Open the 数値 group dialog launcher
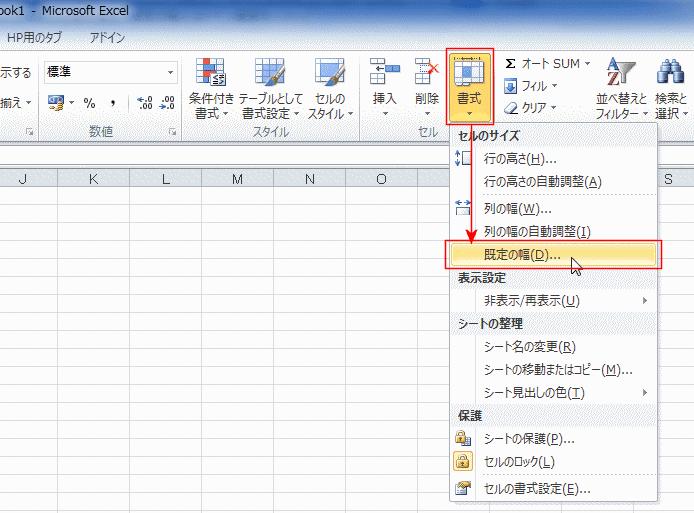 [173, 131]
